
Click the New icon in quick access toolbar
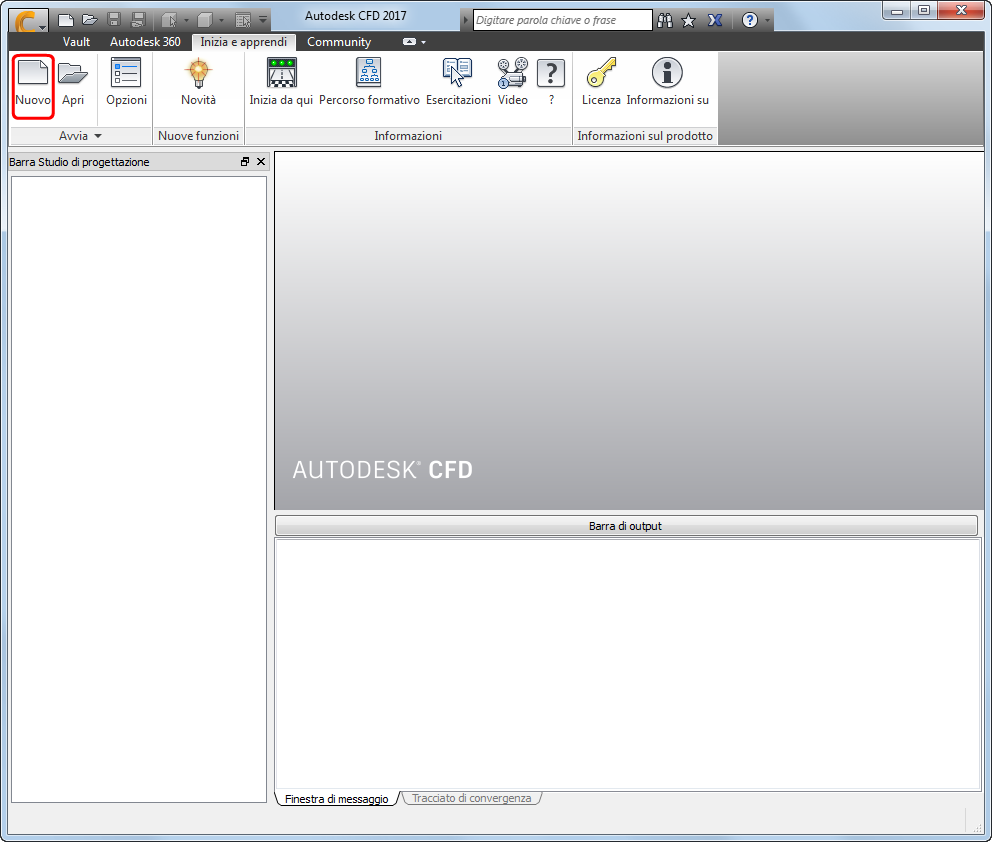[x=66, y=20]
